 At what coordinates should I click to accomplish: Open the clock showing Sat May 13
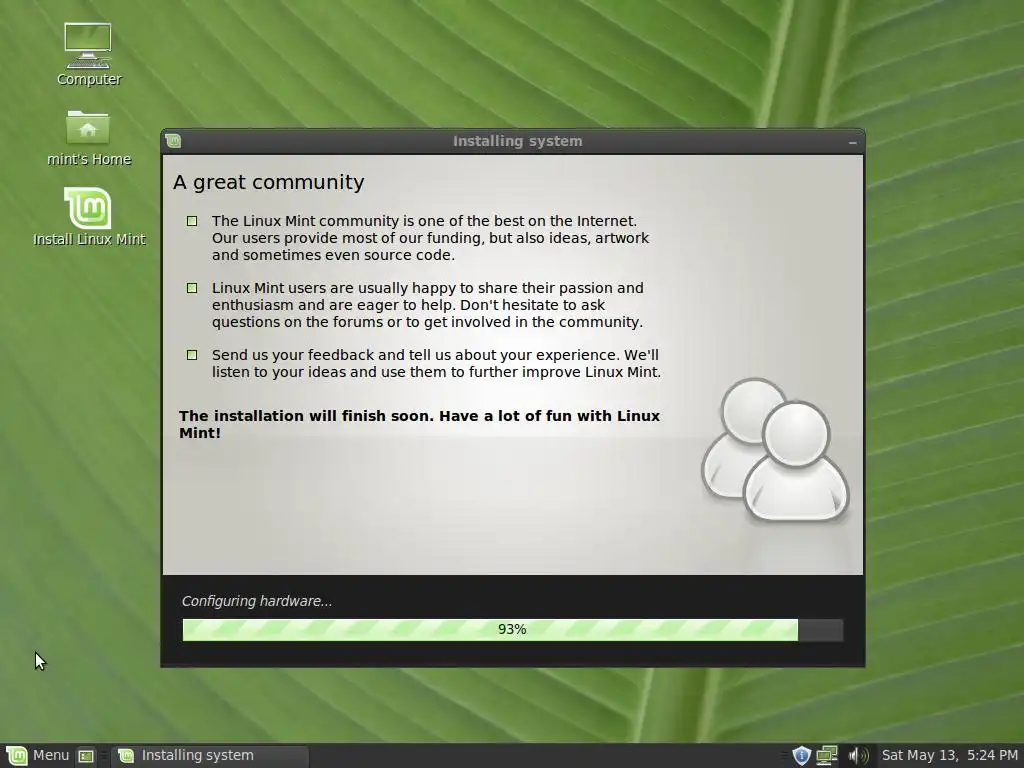(x=949, y=756)
